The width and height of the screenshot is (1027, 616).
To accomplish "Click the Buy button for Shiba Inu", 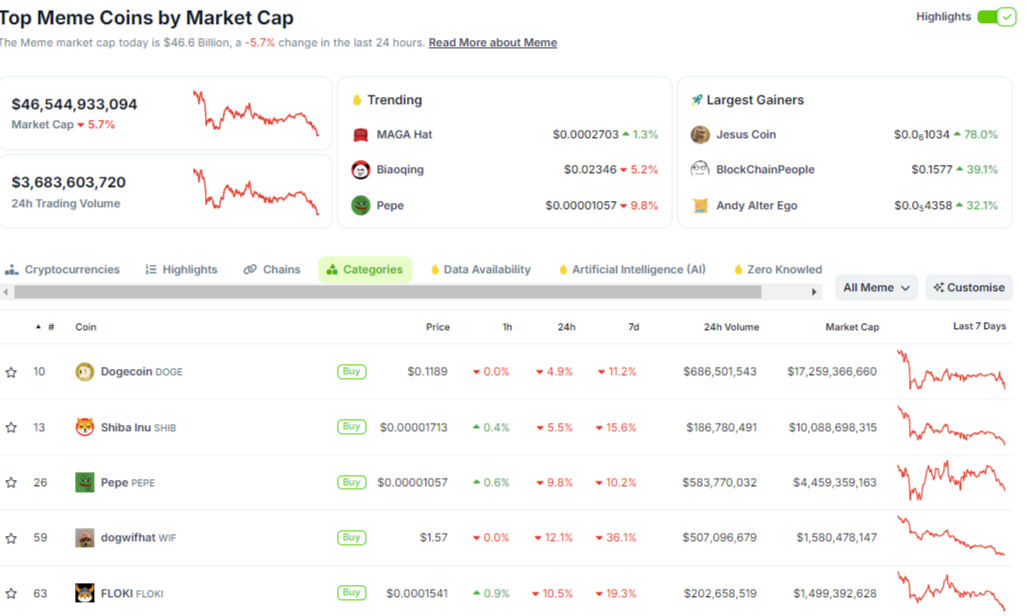I will tap(352, 427).
